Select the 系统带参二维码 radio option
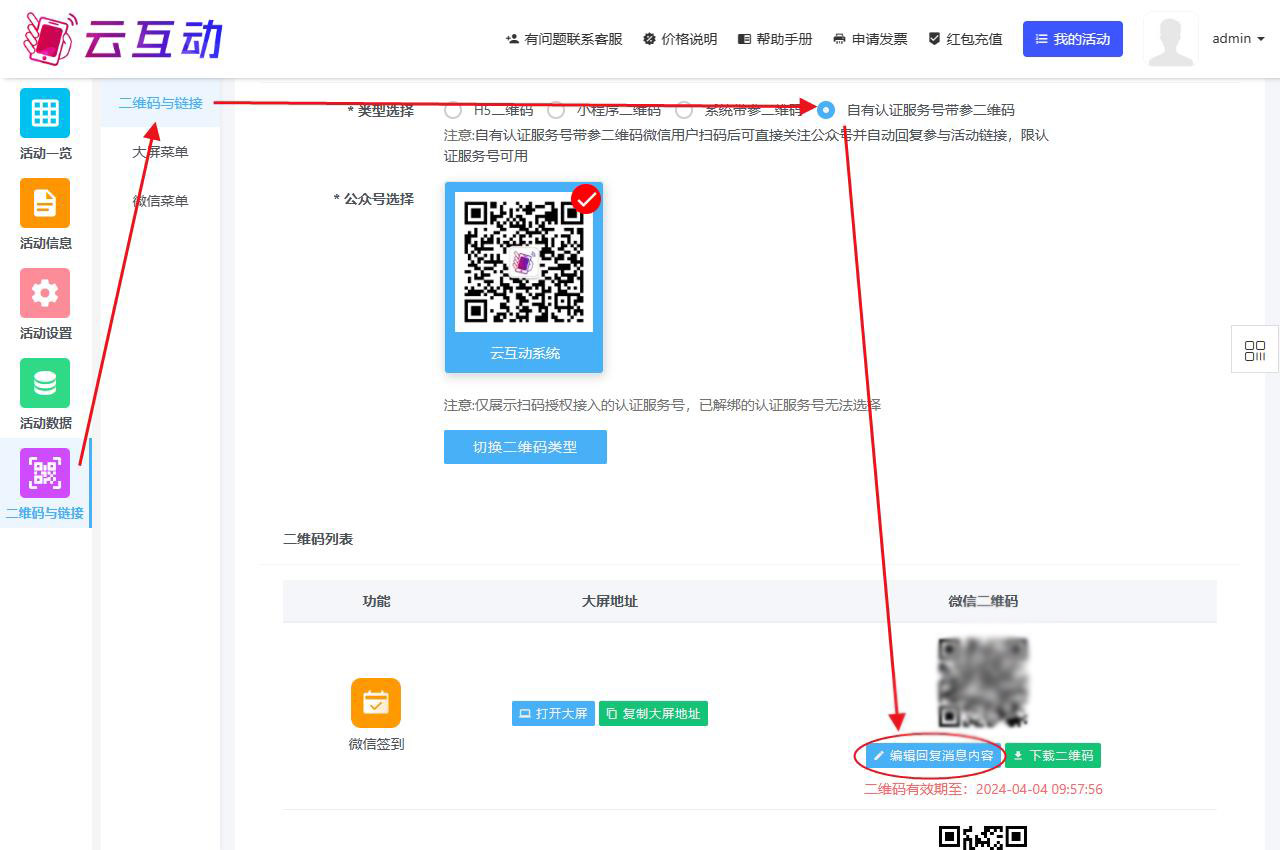Image resolution: width=1280 pixels, height=850 pixels. 684,110
